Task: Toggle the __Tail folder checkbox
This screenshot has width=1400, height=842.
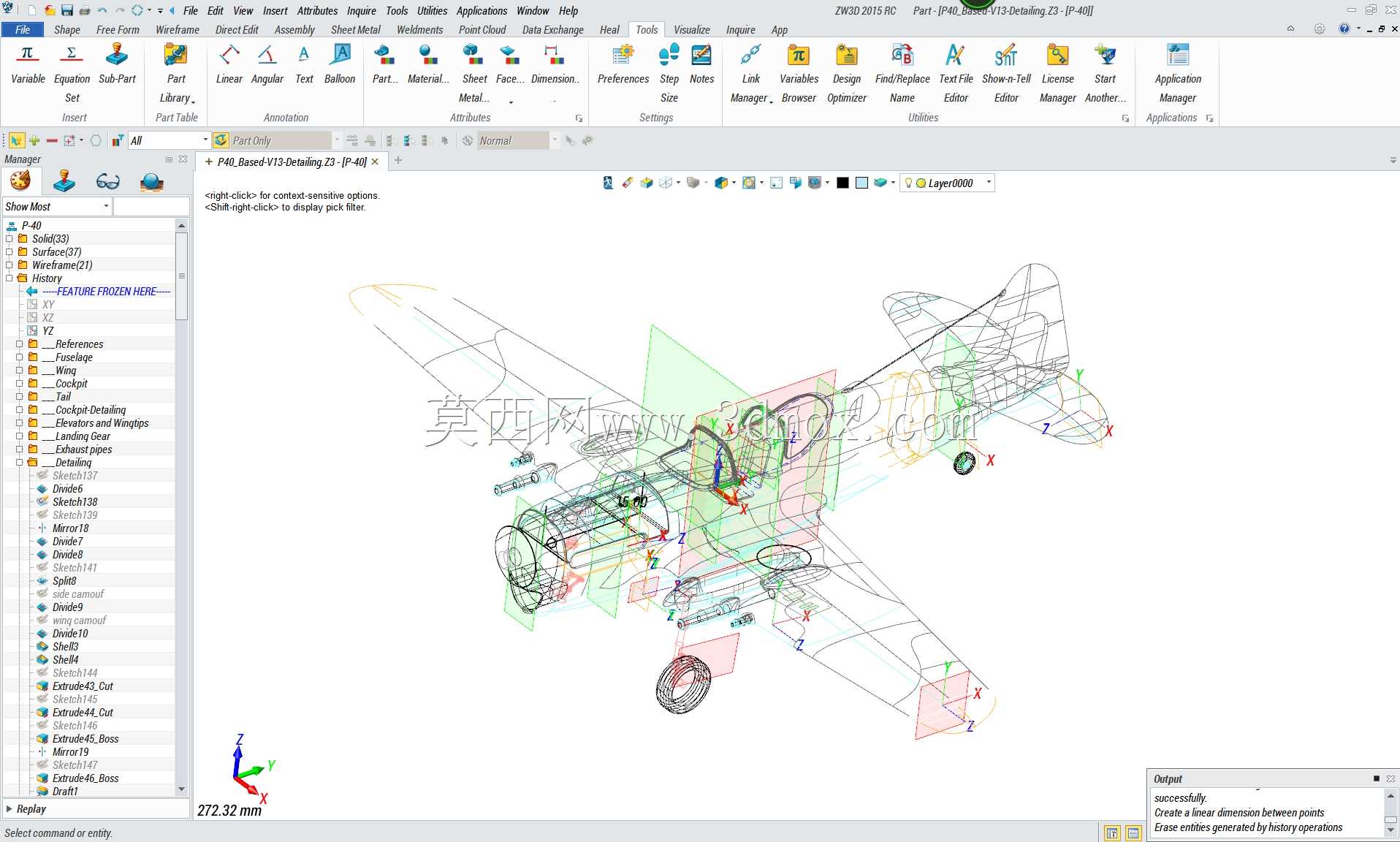Action: [x=20, y=397]
